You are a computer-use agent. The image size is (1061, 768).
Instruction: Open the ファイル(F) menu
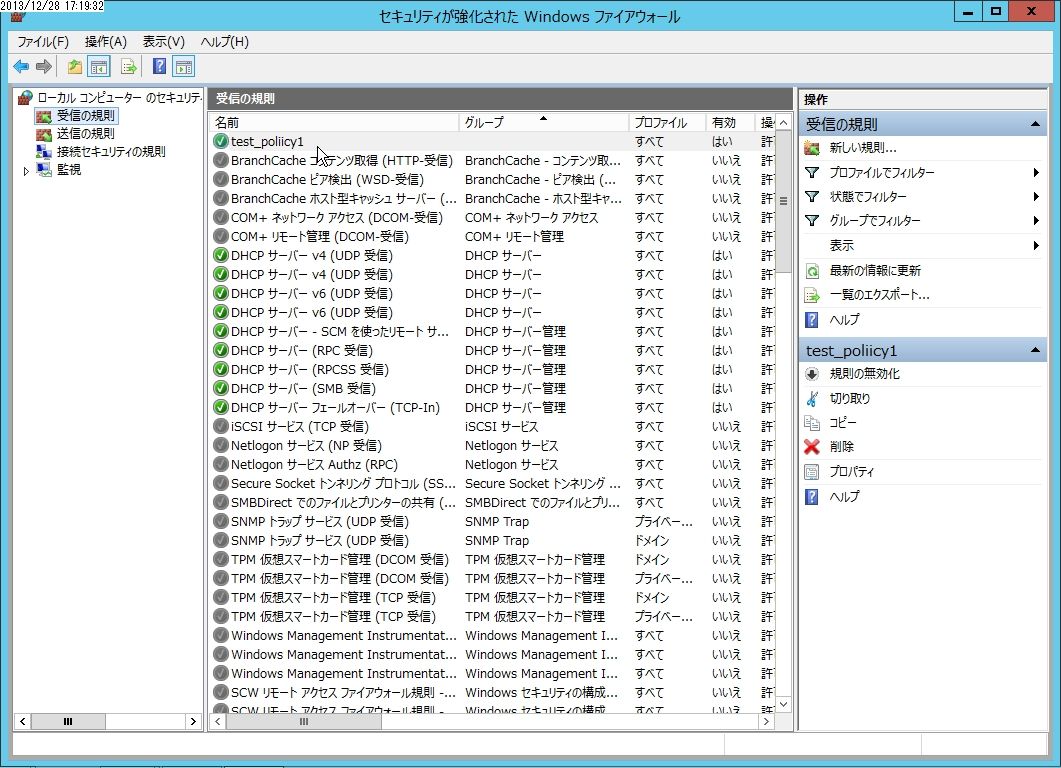click(43, 42)
